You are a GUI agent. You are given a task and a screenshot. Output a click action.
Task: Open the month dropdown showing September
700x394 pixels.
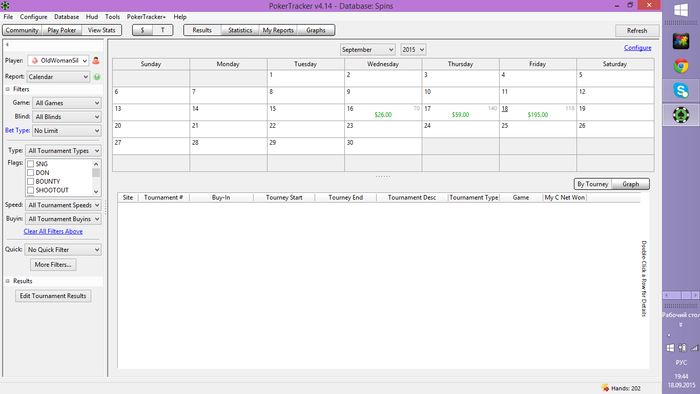[x=367, y=50]
